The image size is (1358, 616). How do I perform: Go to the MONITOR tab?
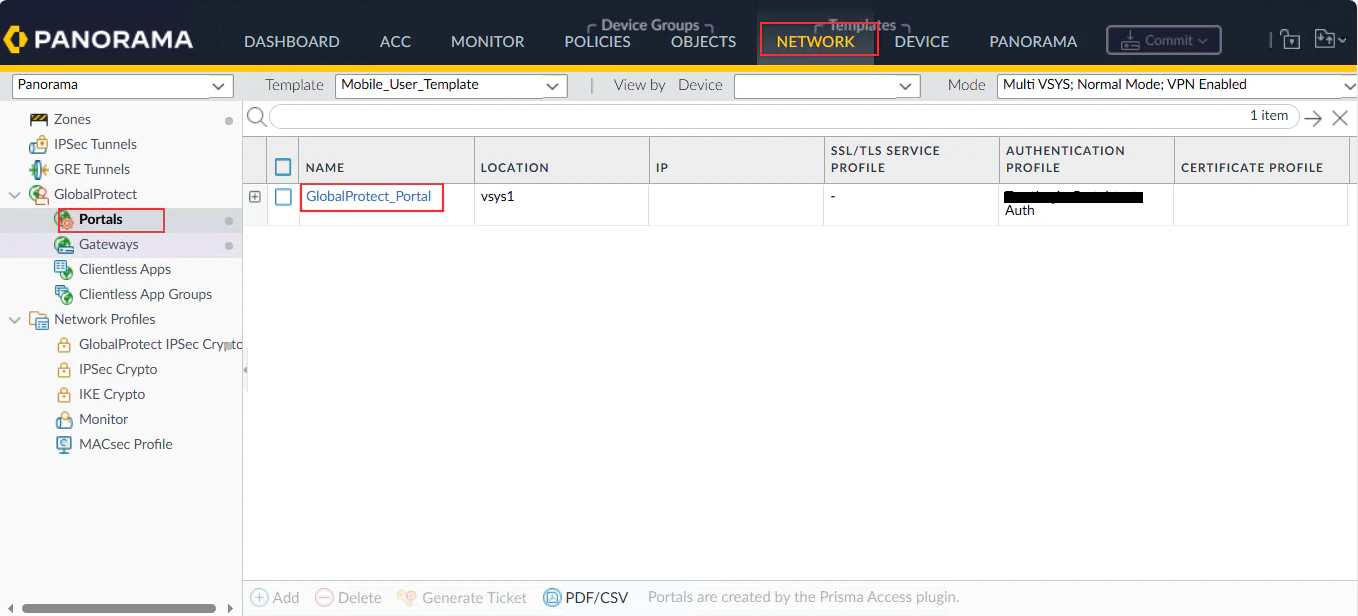[x=487, y=42]
